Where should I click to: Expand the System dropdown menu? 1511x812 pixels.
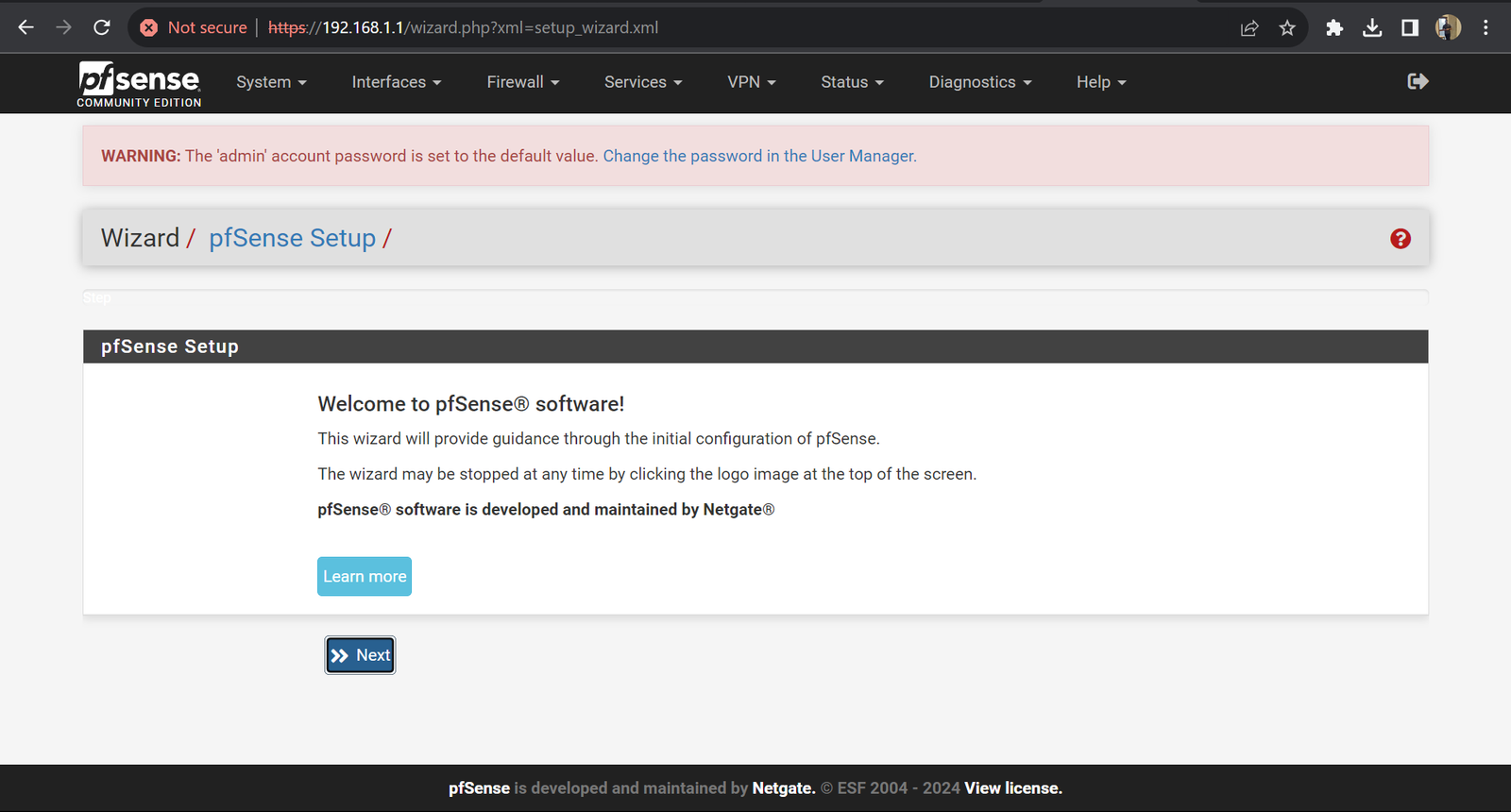tap(271, 82)
